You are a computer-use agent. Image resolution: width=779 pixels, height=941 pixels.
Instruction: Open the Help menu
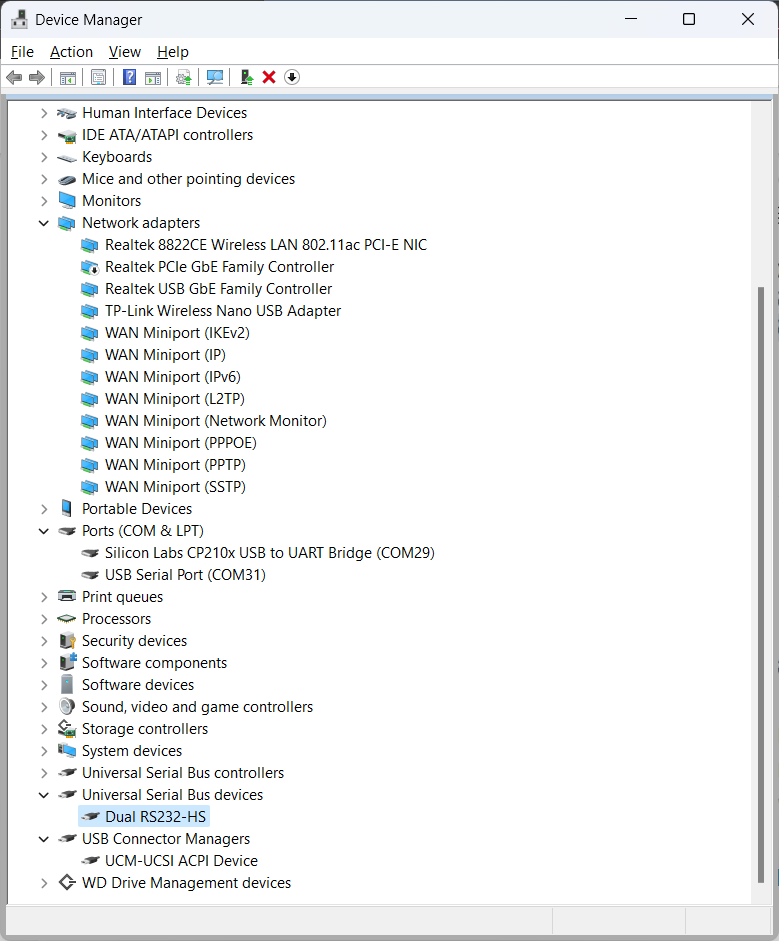pos(173,52)
